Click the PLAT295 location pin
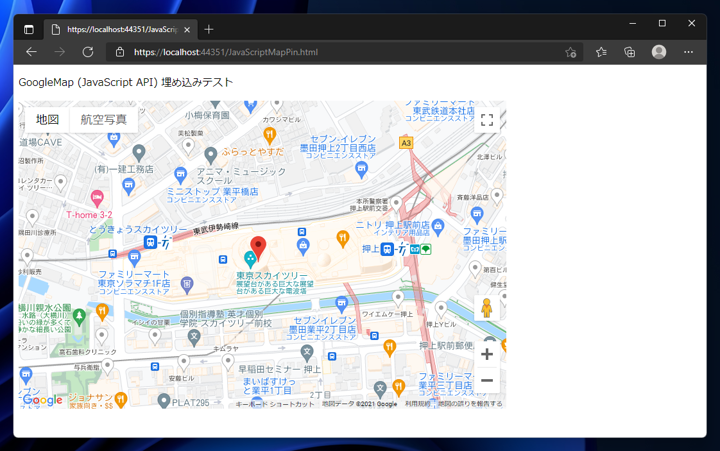Image resolution: width=720 pixels, height=451 pixels. pos(163,401)
